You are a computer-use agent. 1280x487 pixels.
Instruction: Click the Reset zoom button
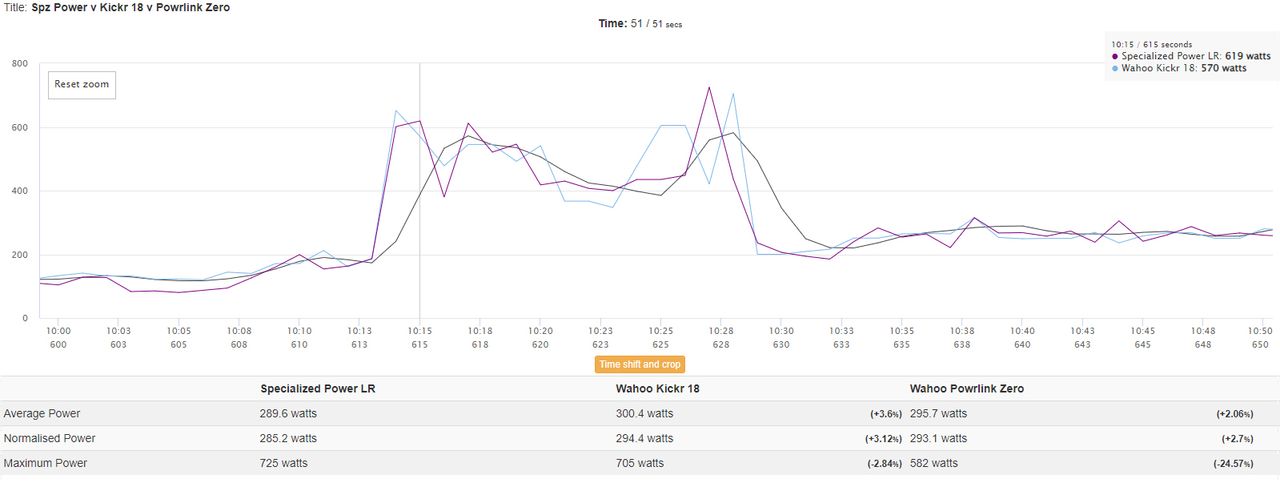pyautogui.click(x=82, y=84)
